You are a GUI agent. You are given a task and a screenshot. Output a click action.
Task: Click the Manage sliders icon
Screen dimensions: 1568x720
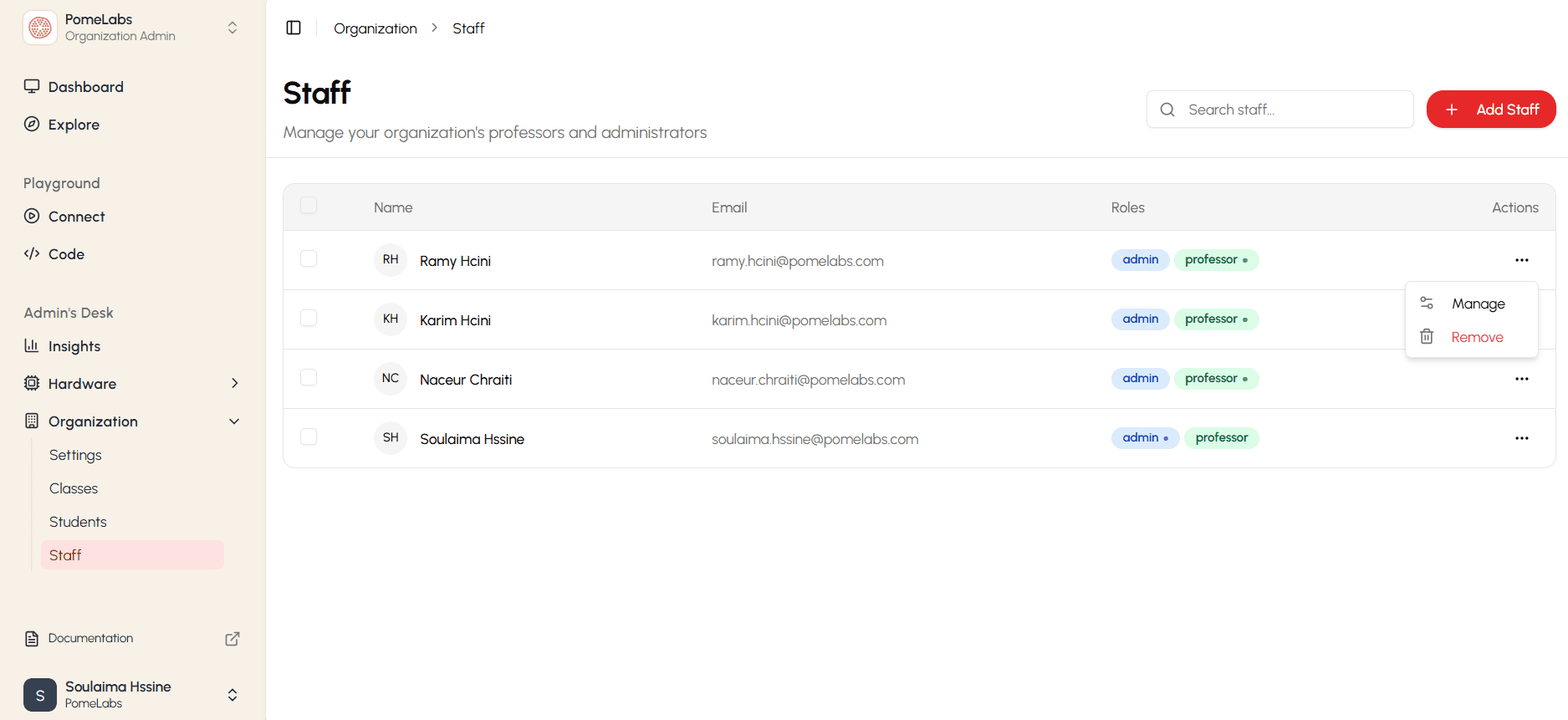point(1427,303)
